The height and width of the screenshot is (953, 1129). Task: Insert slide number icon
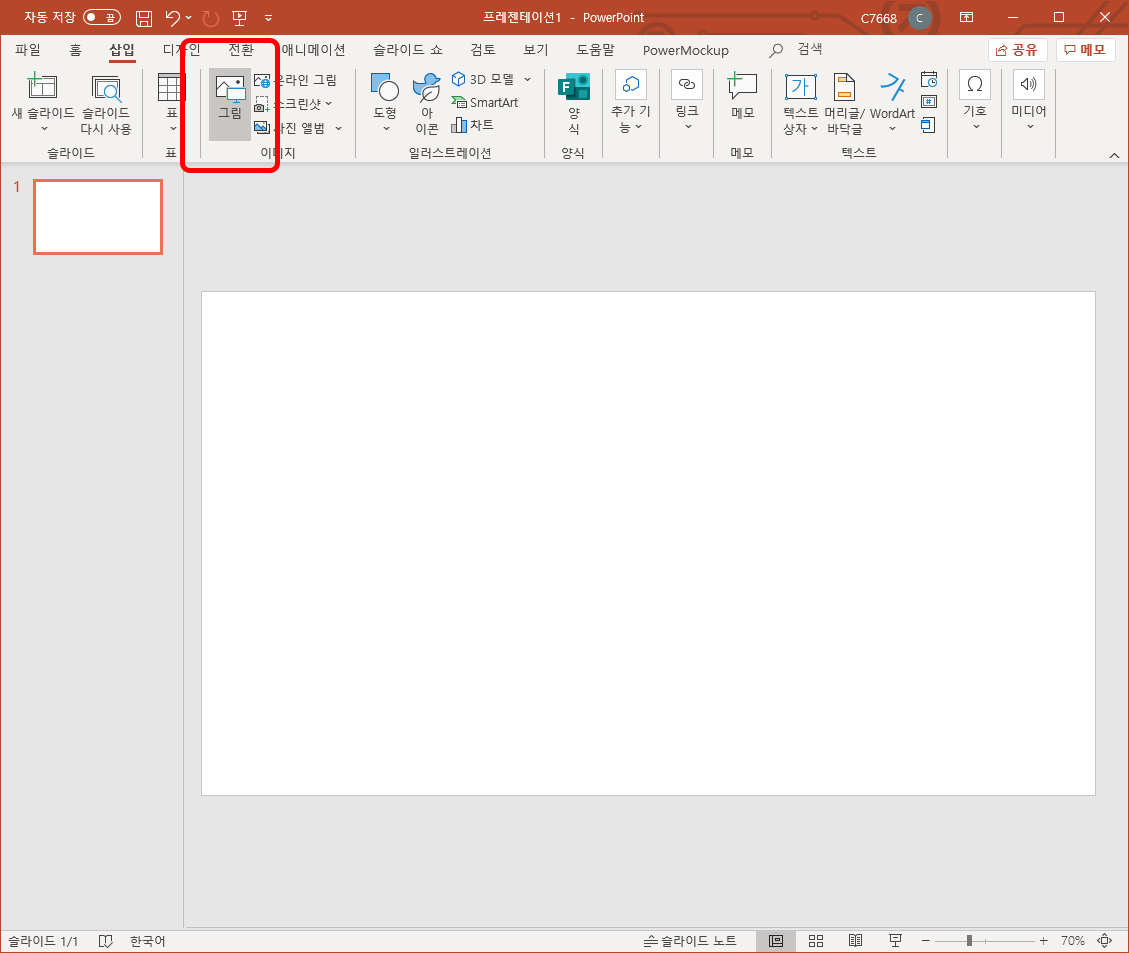tap(929, 102)
